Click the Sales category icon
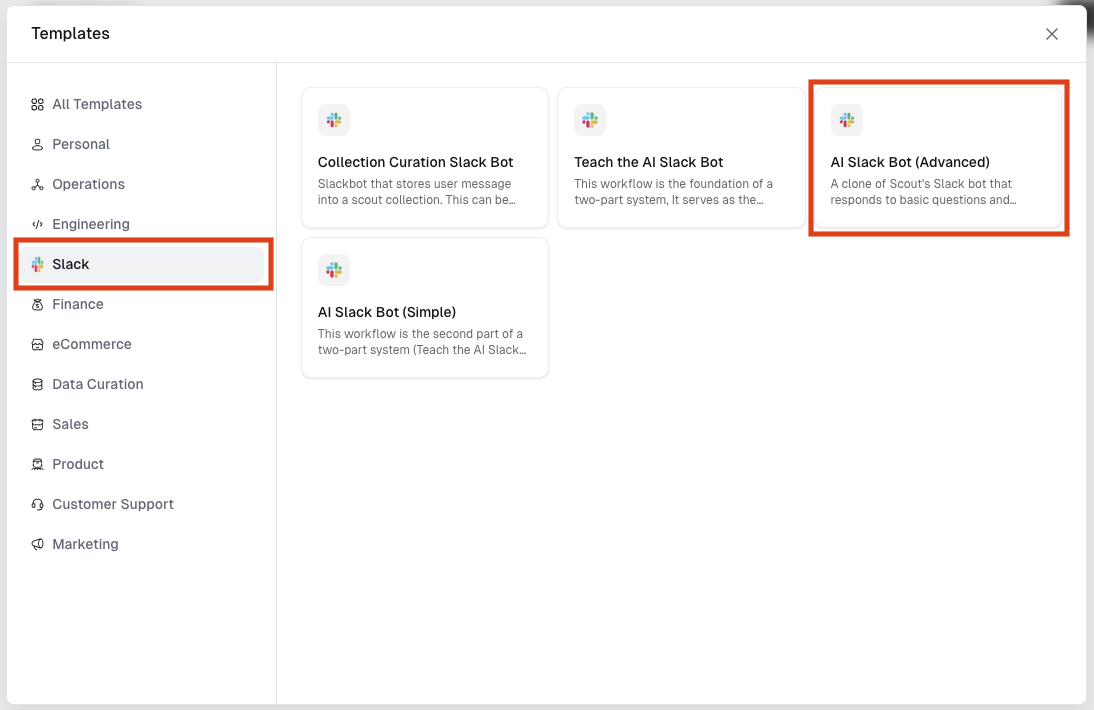Screen dimensions: 1094x710 coord(38,424)
